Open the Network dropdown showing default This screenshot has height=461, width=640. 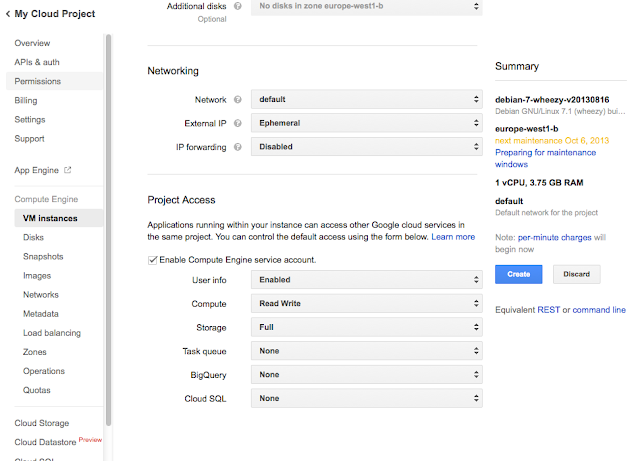tap(367, 99)
